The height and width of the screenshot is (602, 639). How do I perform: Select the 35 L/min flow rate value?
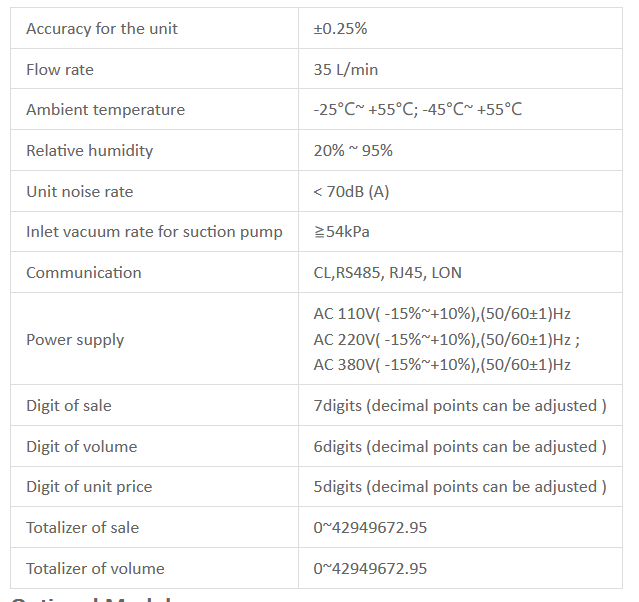coord(346,70)
